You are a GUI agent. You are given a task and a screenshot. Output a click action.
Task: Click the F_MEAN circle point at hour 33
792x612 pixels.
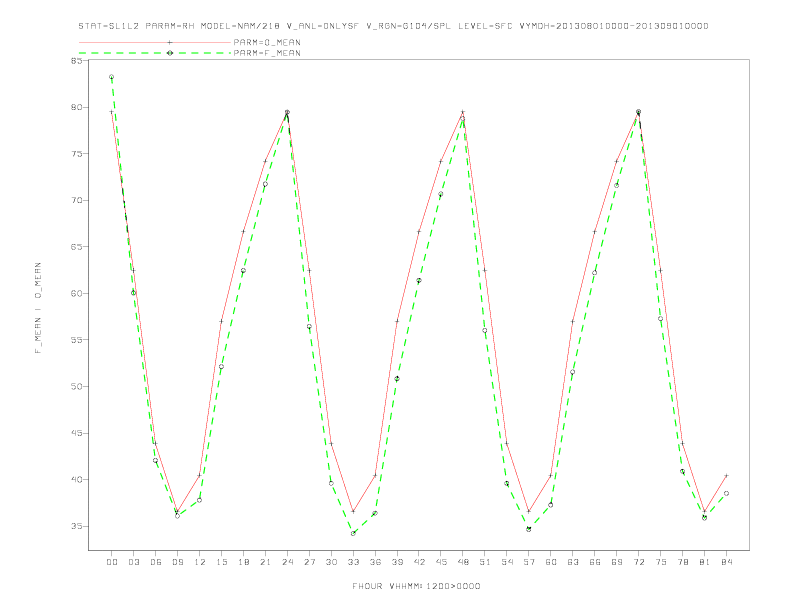pyautogui.click(x=353, y=533)
